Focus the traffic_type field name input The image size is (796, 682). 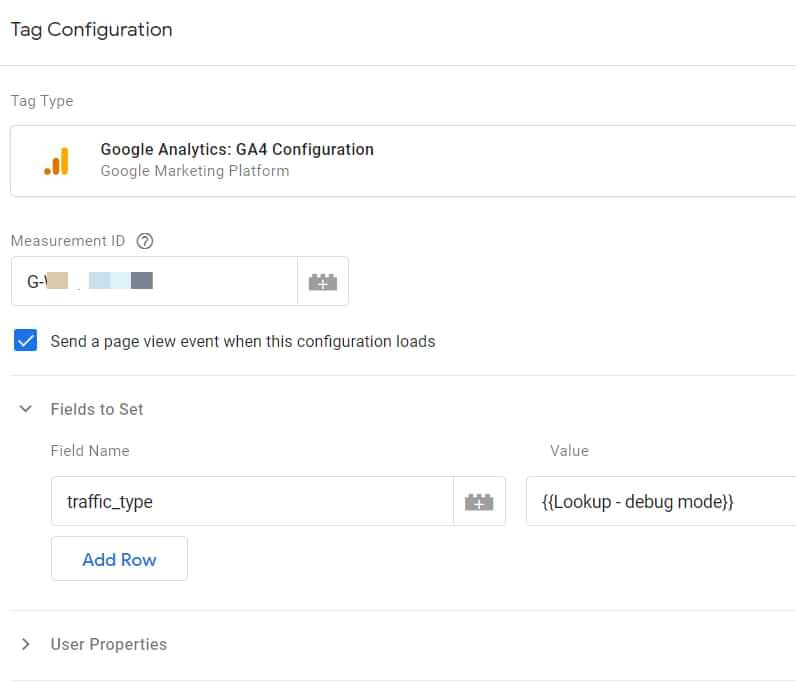(250, 501)
